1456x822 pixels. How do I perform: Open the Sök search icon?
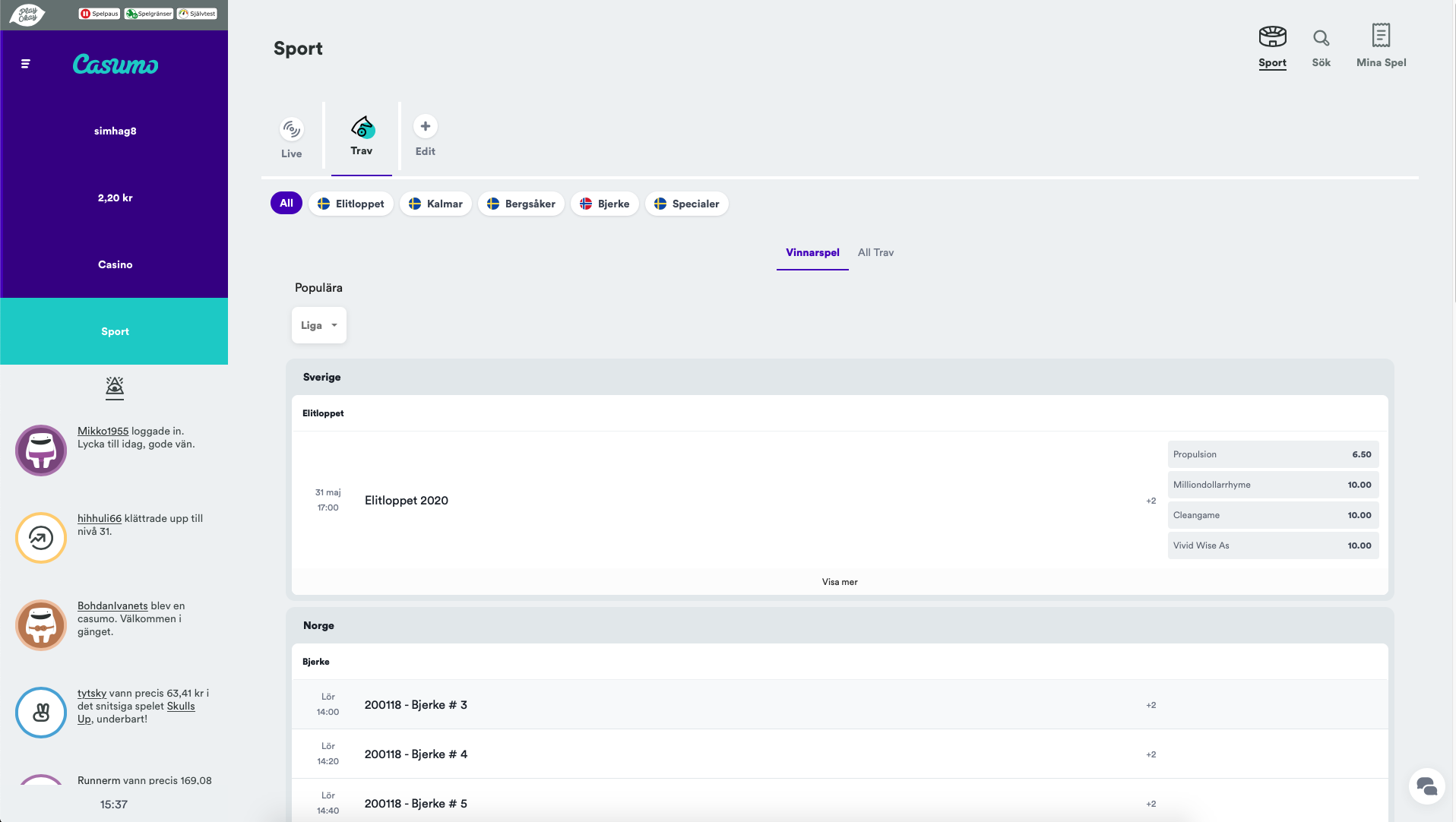point(1321,39)
